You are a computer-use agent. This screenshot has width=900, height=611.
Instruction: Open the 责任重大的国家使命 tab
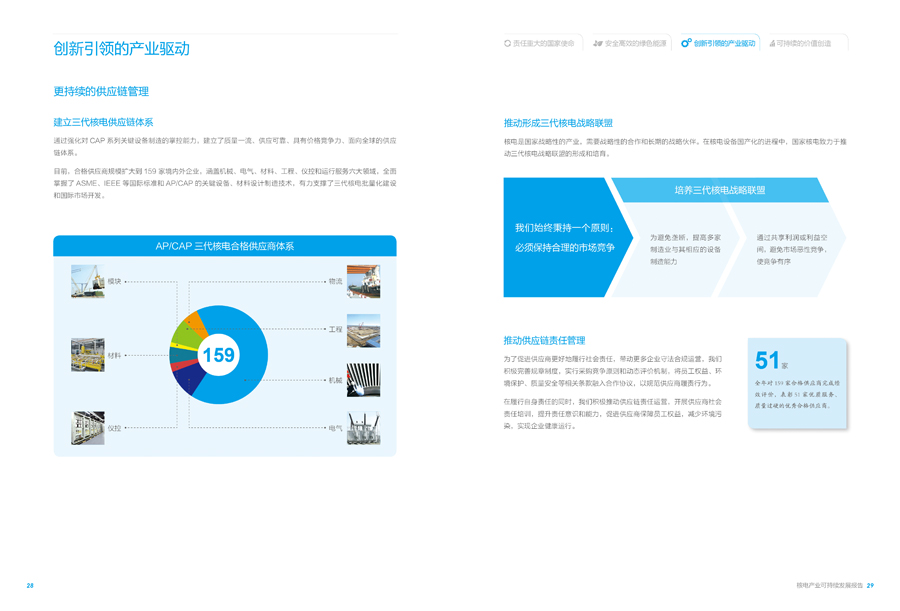tap(543, 43)
